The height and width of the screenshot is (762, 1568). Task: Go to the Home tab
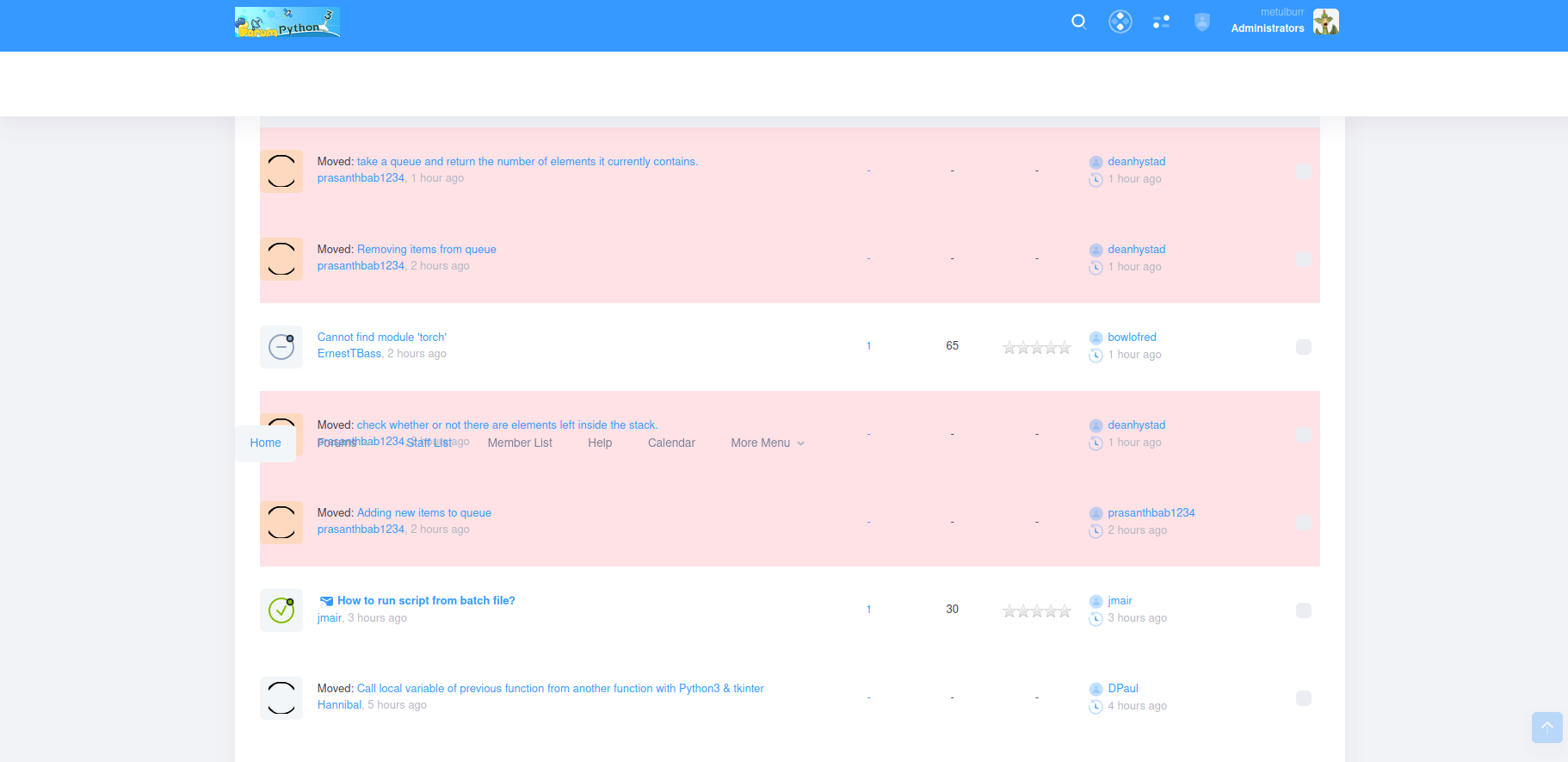(x=265, y=443)
